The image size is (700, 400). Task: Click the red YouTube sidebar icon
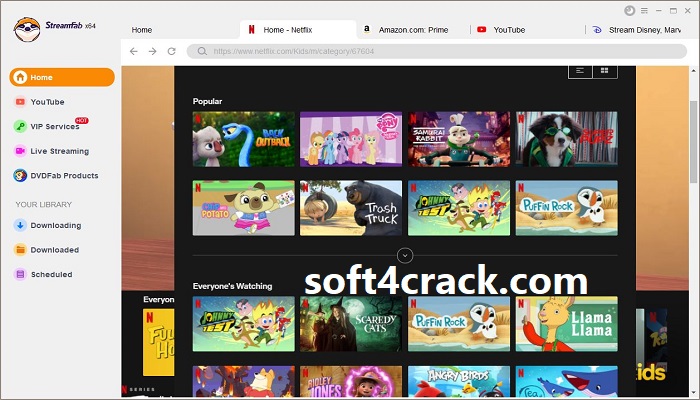pos(20,102)
